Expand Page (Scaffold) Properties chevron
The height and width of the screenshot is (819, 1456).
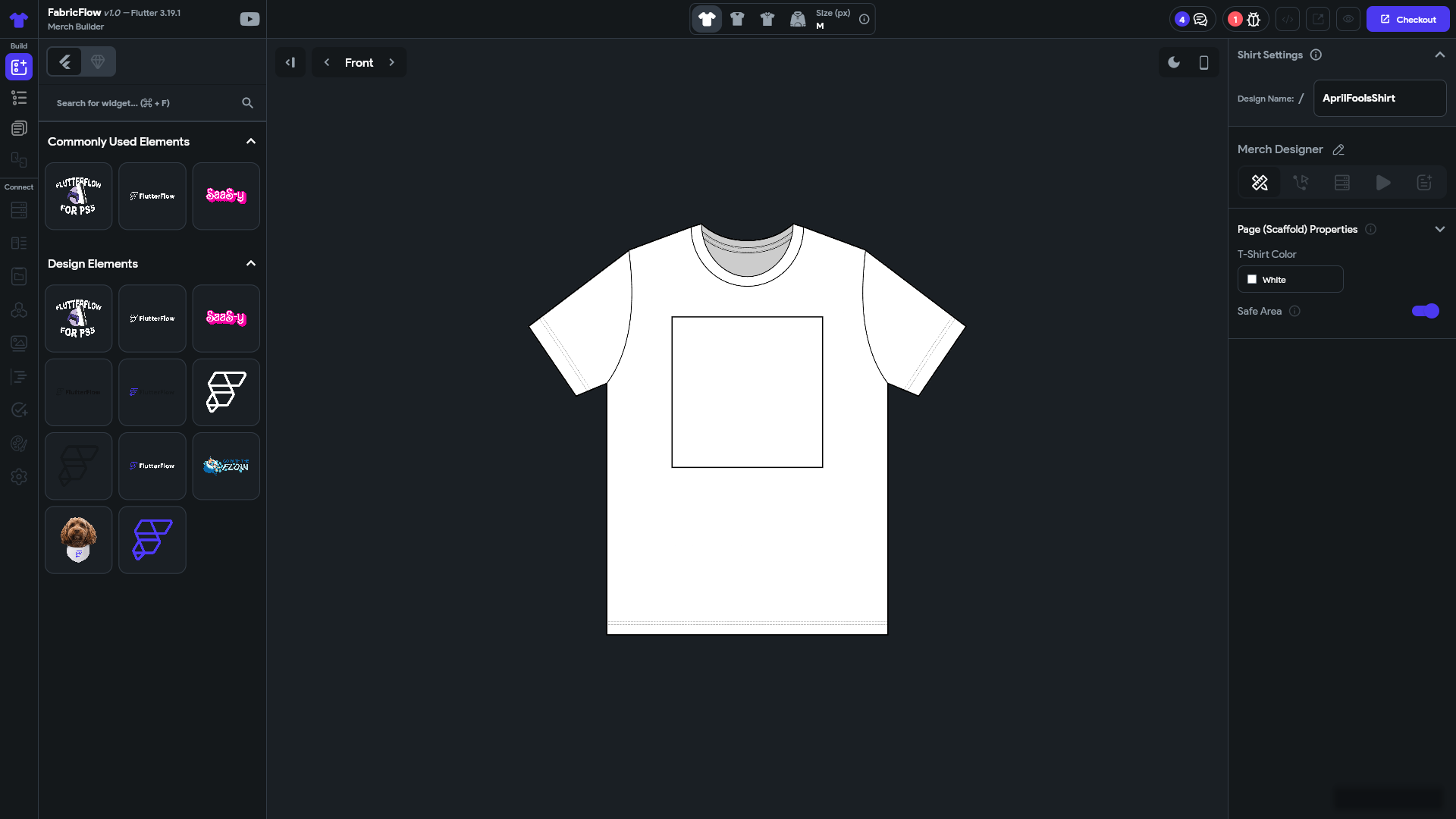coord(1440,229)
